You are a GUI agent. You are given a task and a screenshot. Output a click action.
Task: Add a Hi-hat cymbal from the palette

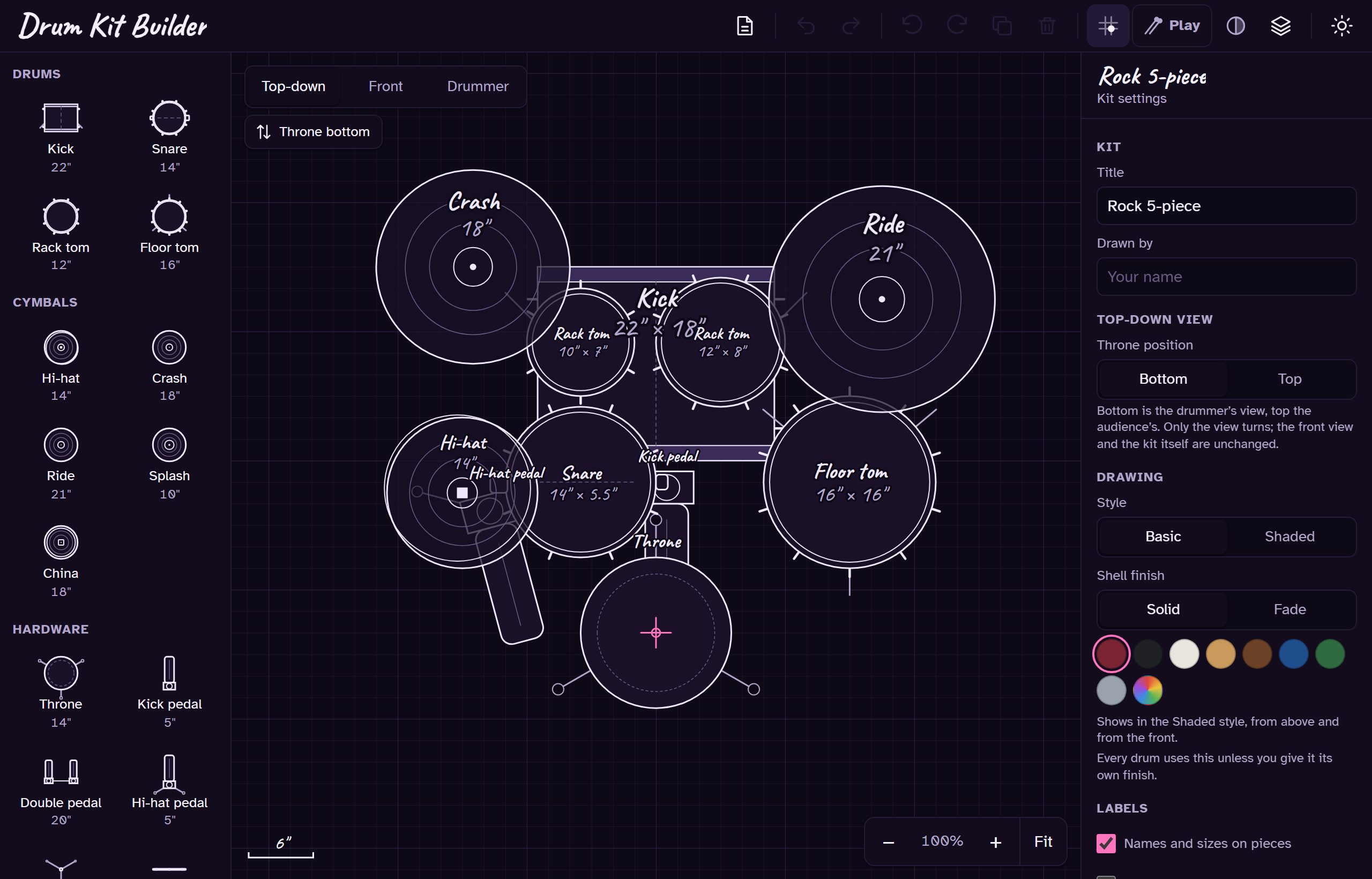[61, 366]
